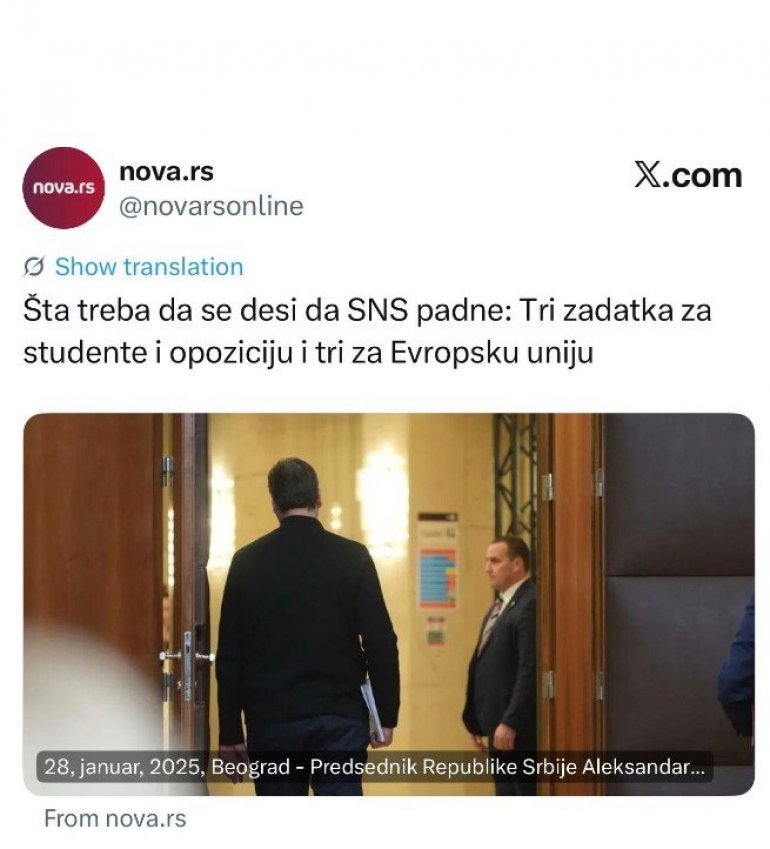Click the translation icon beside Show translation
This screenshot has width=770, height=849.
coord(34,267)
